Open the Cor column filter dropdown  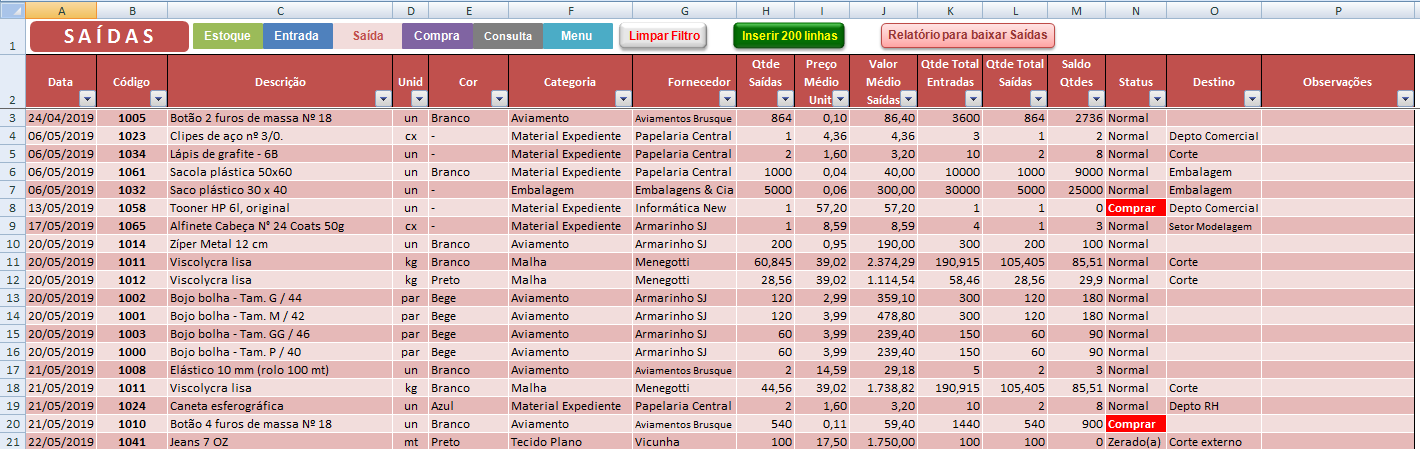[499, 99]
